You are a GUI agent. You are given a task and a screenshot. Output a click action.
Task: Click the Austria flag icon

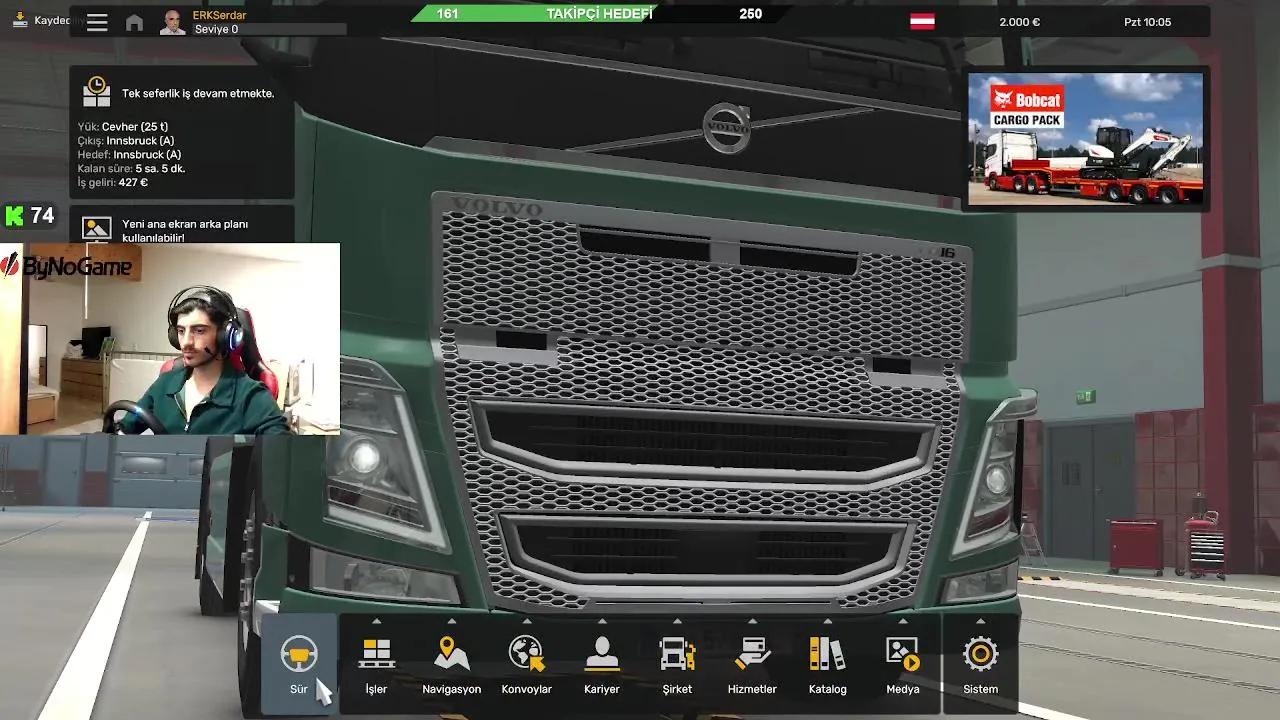[x=922, y=21]
